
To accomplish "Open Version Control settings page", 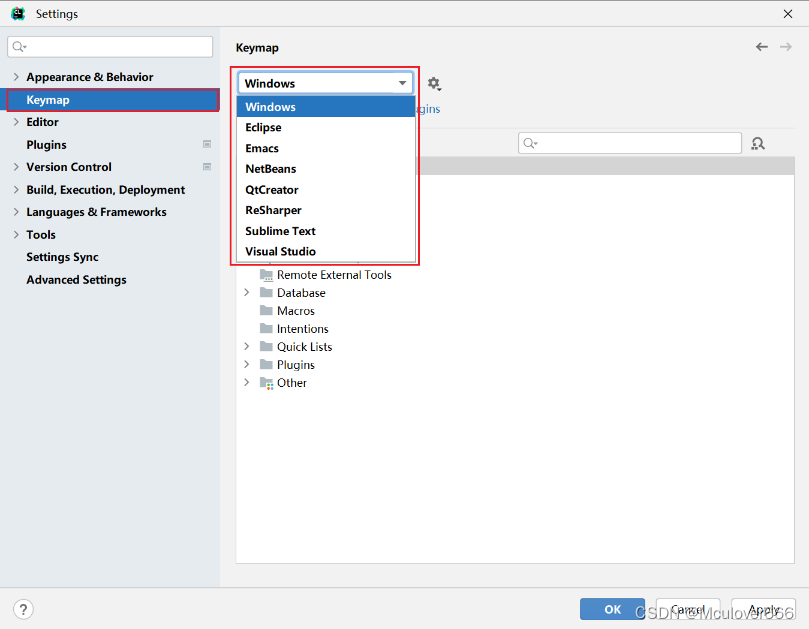I will pos(69,167).
